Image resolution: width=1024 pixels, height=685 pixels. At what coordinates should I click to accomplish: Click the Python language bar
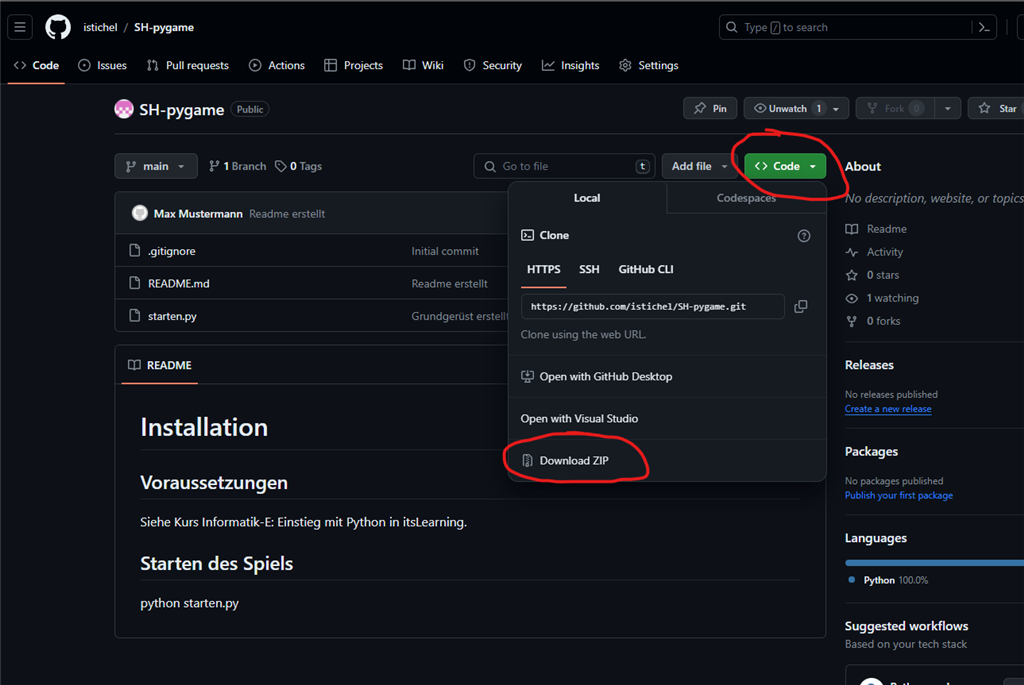[934, 563]
